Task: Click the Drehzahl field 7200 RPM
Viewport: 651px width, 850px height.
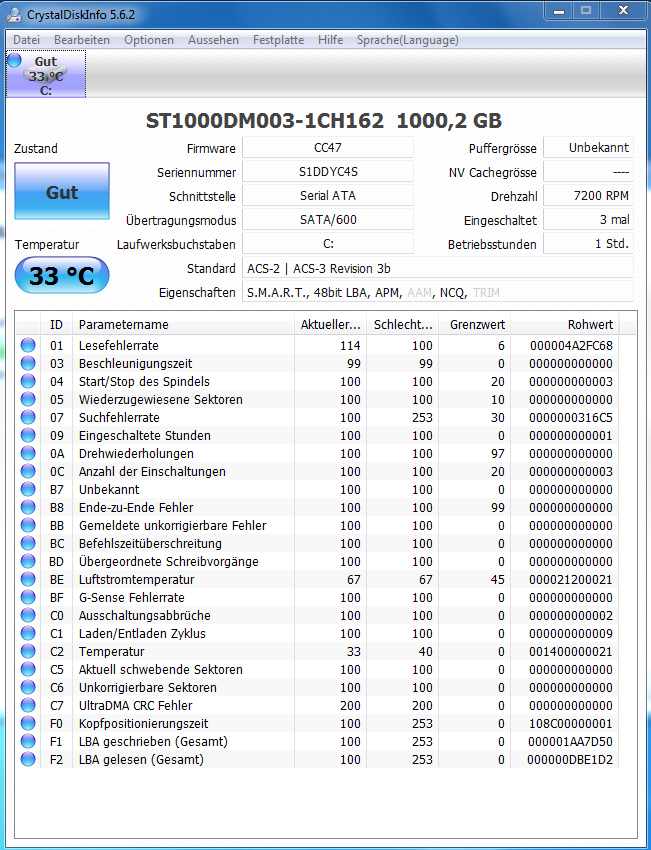Action: pyautogui.click(x=588, y=196)
